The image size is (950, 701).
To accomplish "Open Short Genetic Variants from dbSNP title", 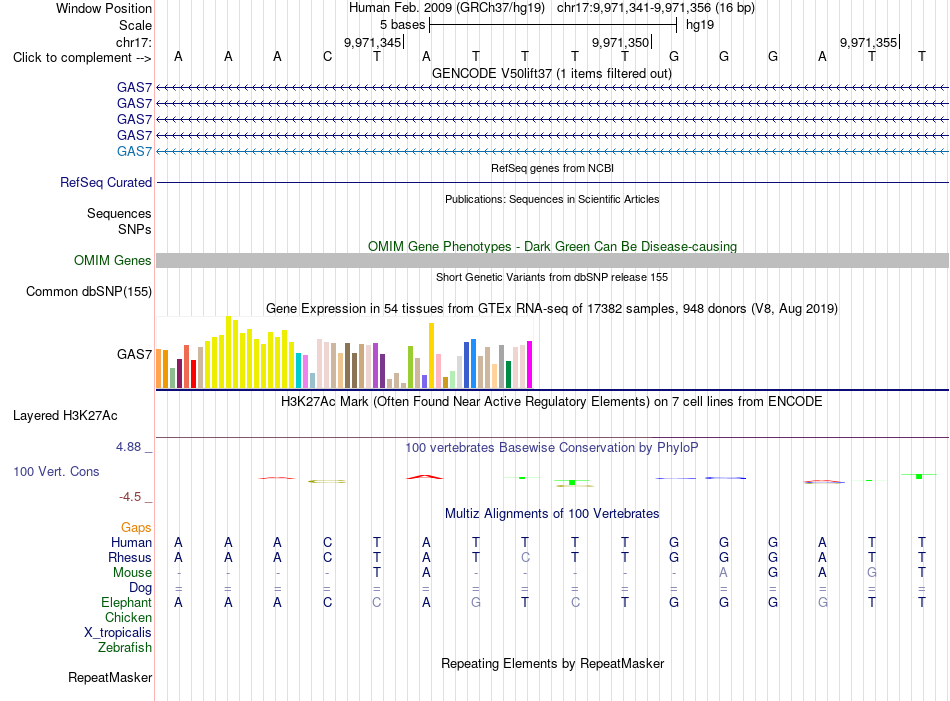I will 552,277.
